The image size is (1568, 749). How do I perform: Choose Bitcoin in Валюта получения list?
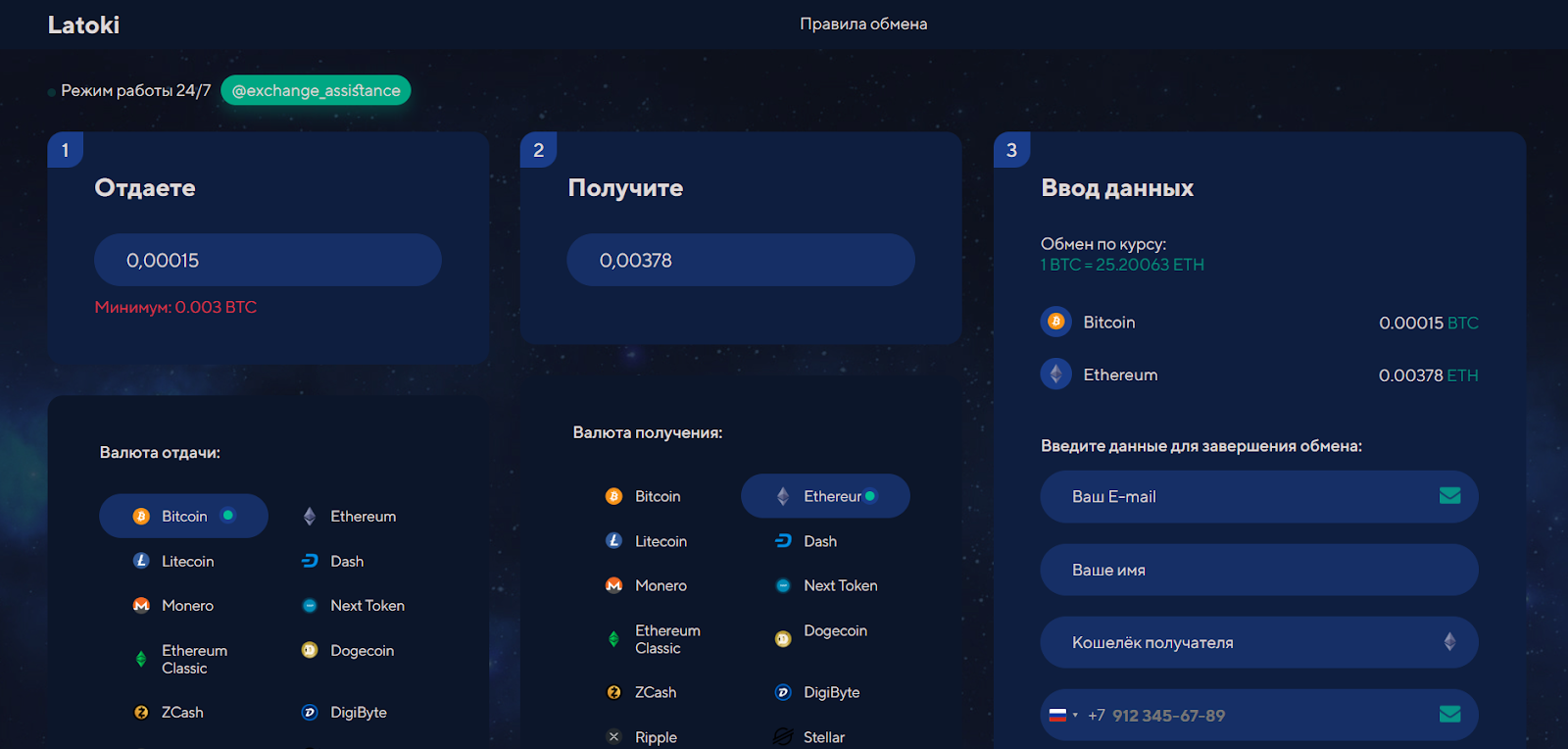[643, 496]
